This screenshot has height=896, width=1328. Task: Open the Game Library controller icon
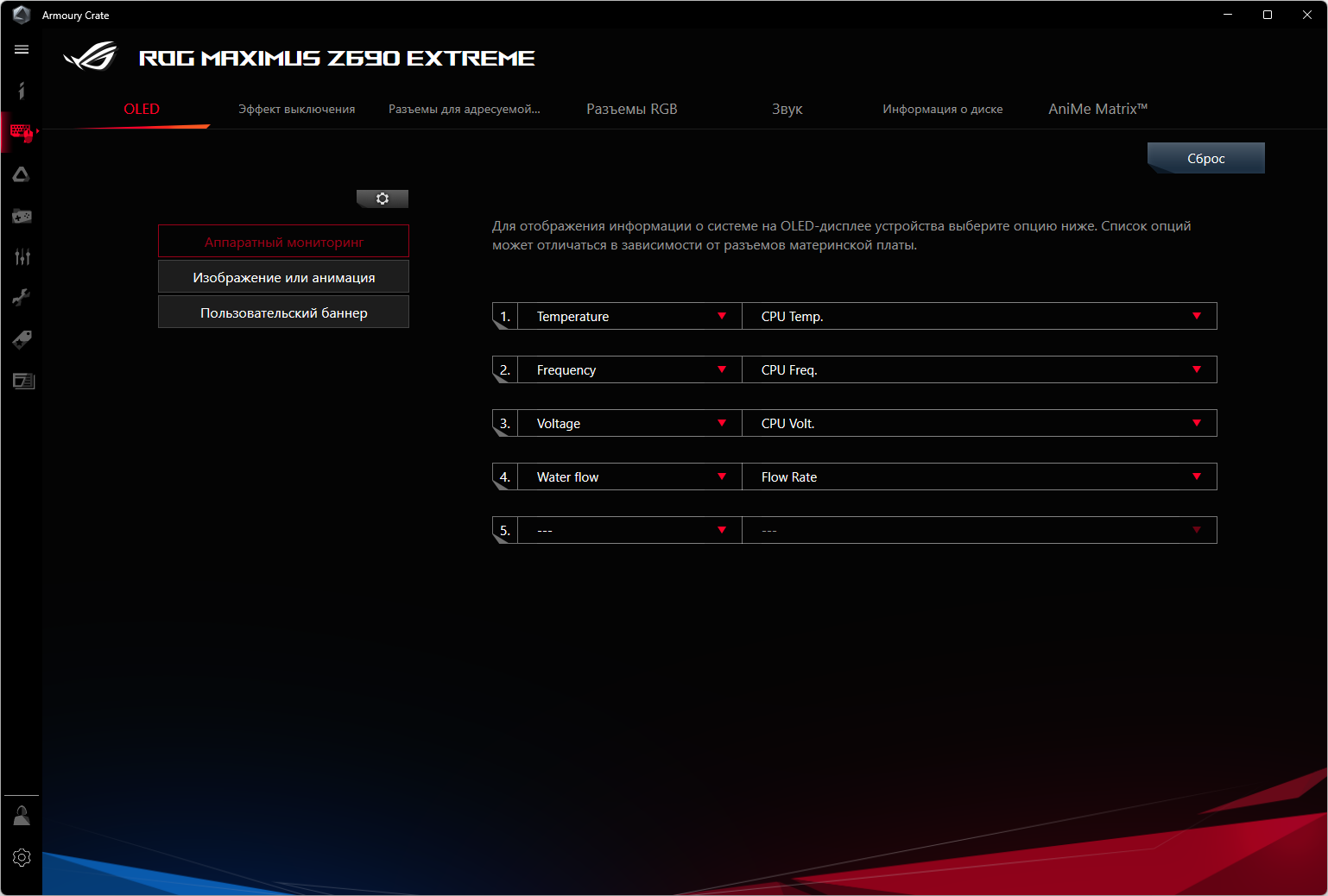pos(22,216)
